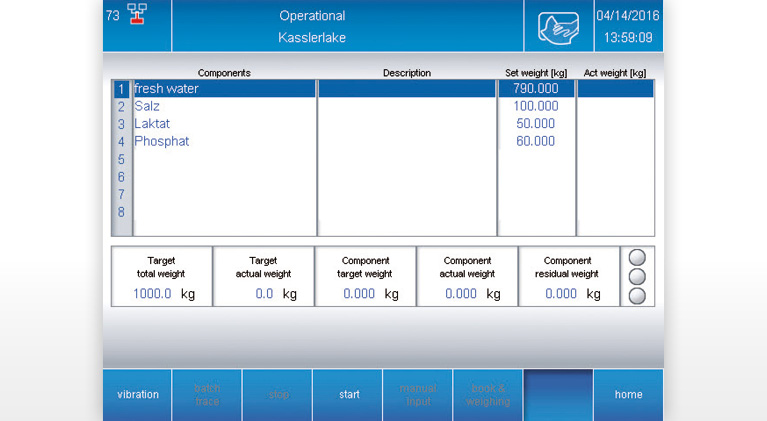Open manual input
The width and height of the screenshot is (767, 421).
click(x=417, y=395)
